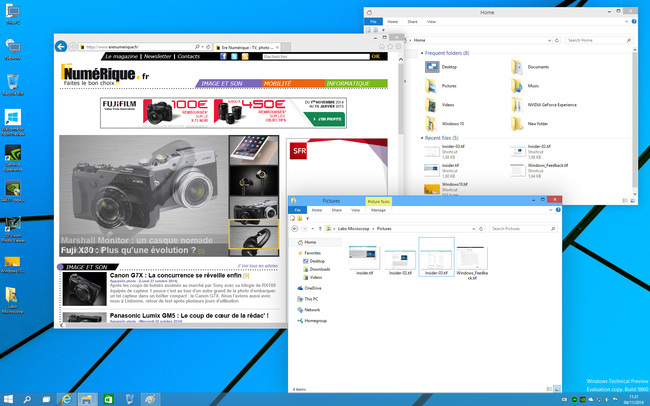Select Homegroup in the Pictures navigation pane
Viewport: 650px width, 406px height.
point(312,321)
